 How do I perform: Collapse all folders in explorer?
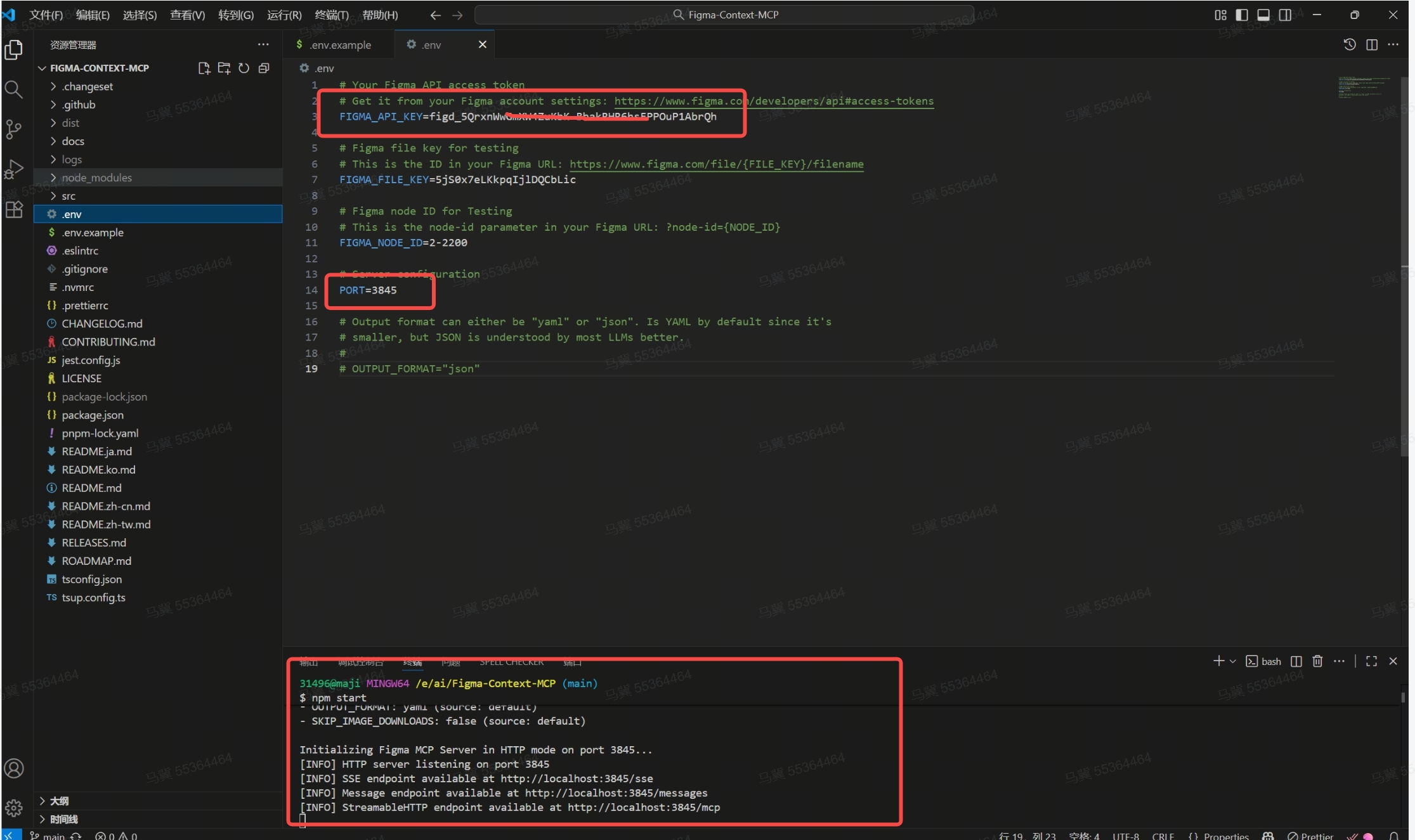(x=264, y=68)
